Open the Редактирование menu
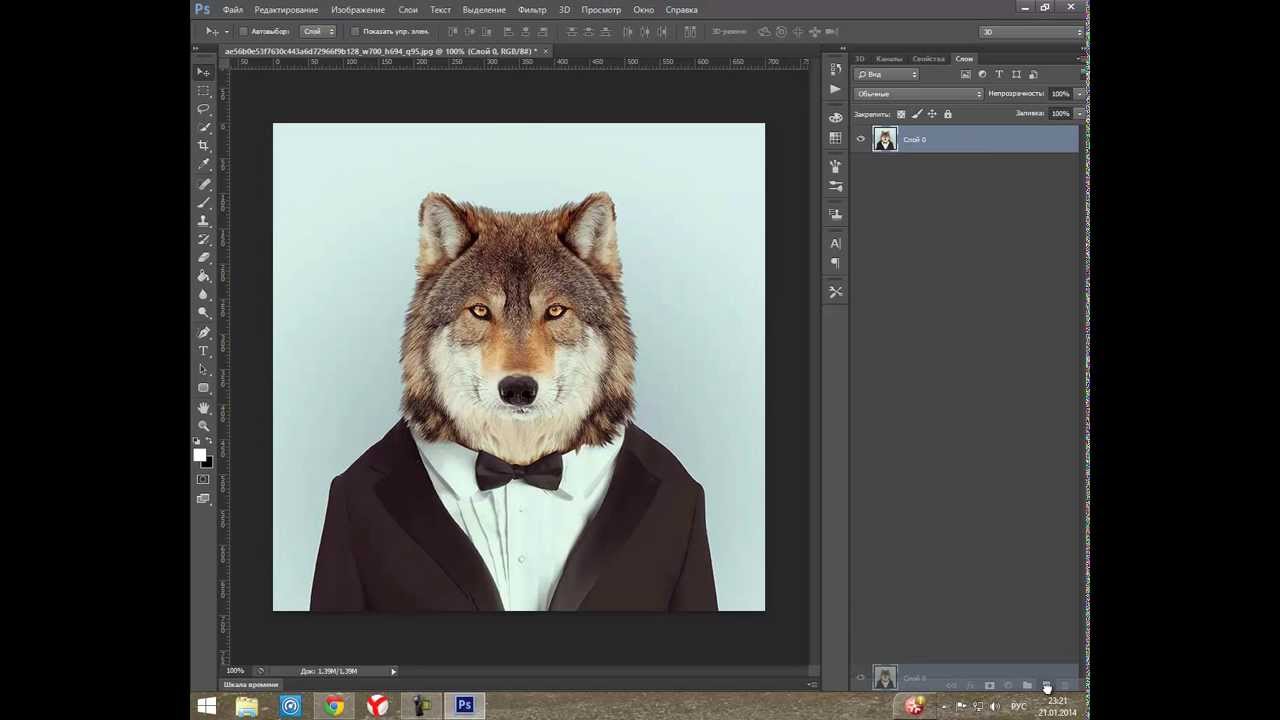The width and height of the screenshot is (1280, 720). 286,10
